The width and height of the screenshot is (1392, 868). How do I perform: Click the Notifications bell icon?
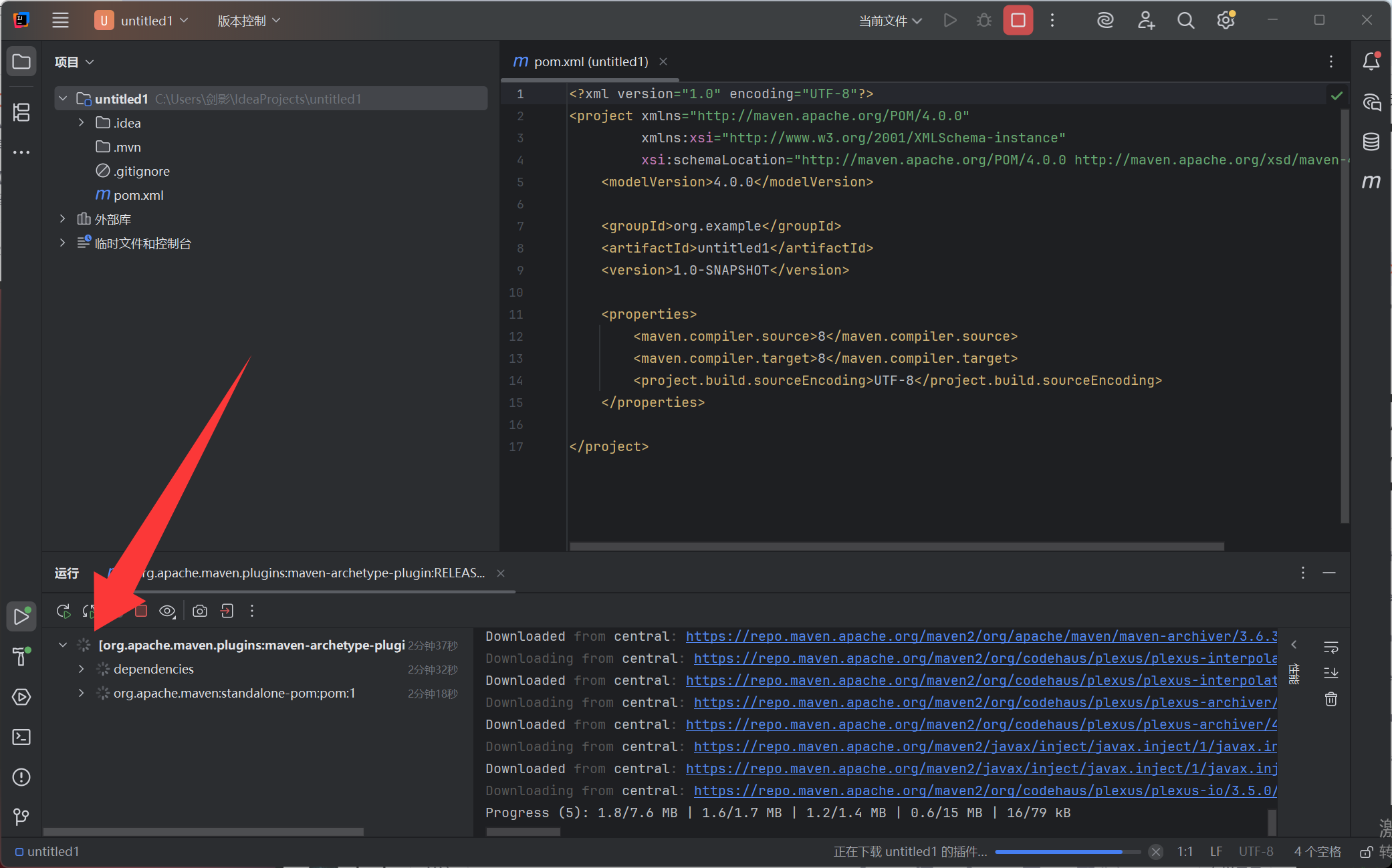(1371, 61)
